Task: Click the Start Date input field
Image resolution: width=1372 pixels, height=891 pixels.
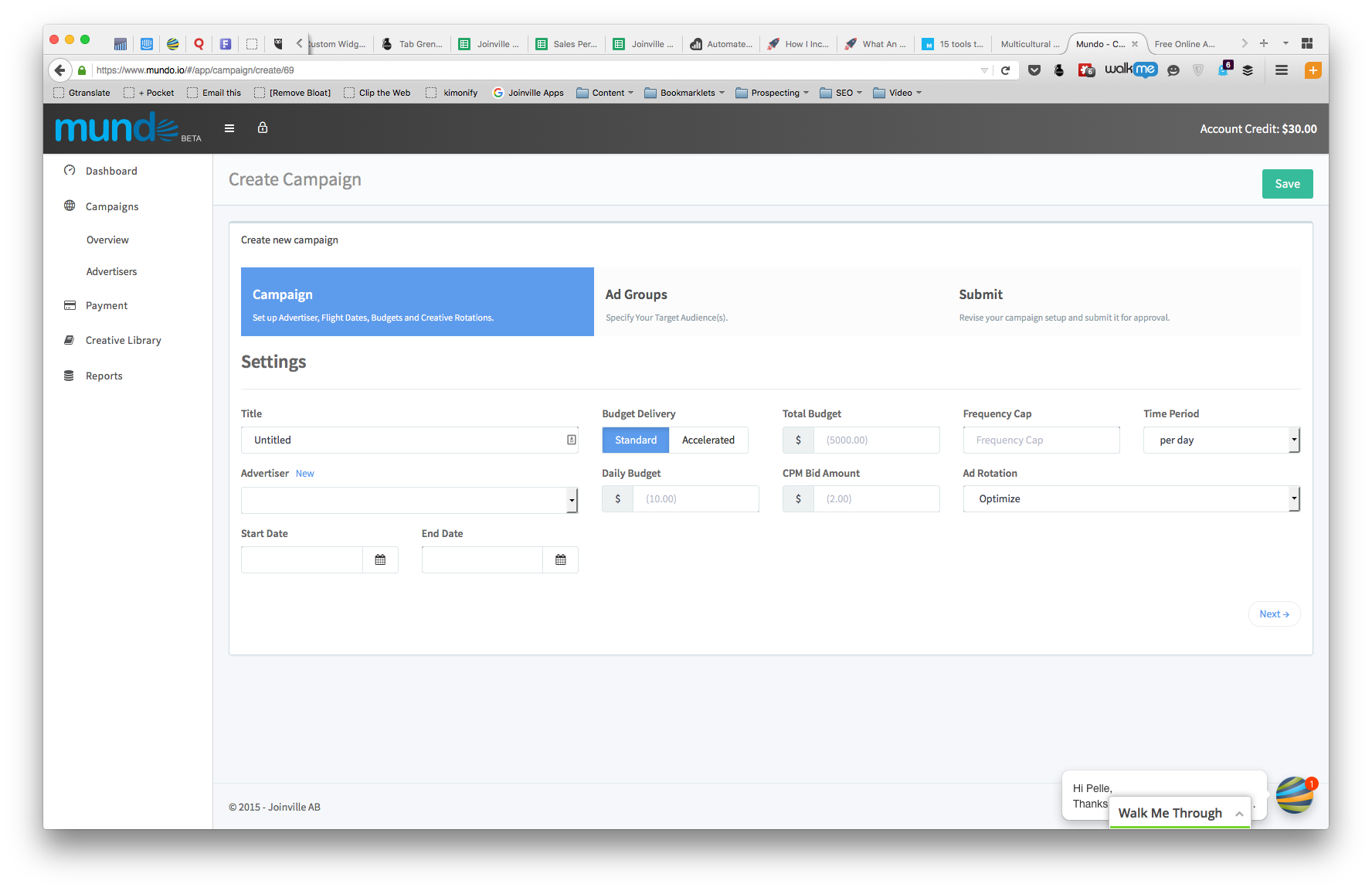Action: pyautogui.click(x=302, y=559)
